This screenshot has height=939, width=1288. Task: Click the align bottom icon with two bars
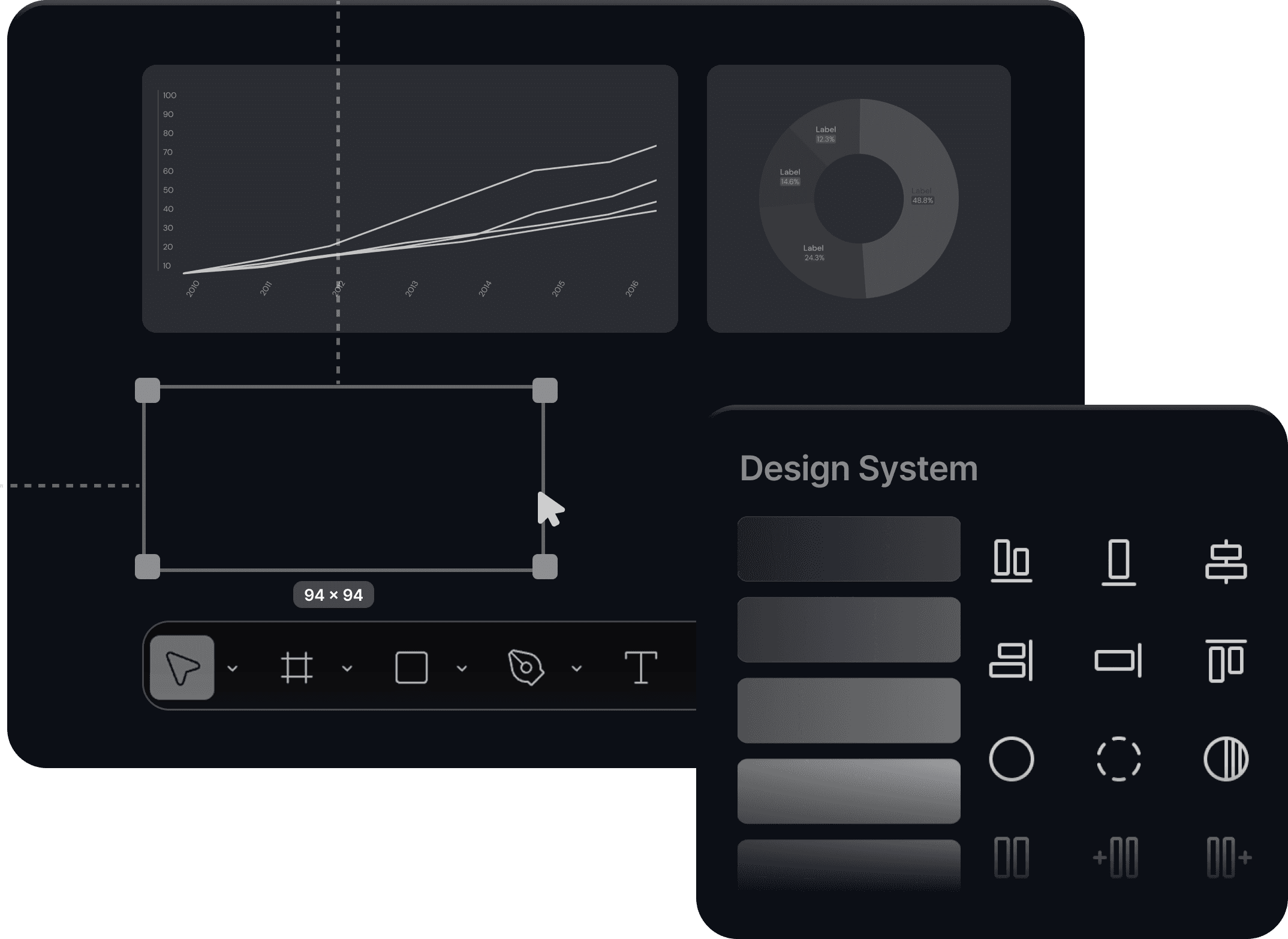pyautogui.click(x=1012, y=561)
